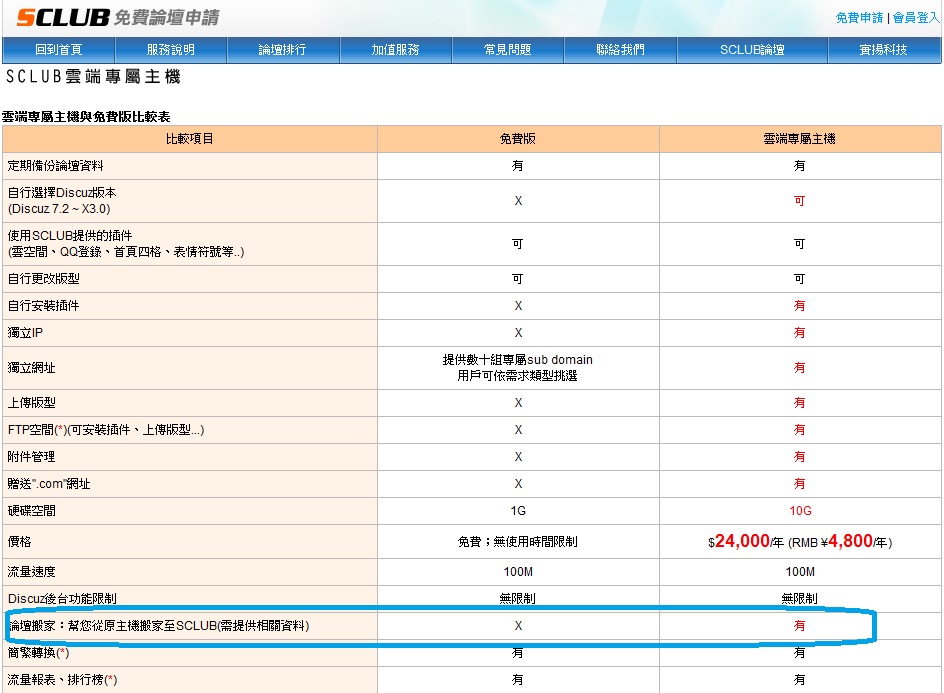Visit the SCLUB論壇 navigation item
Screen dimensions: 944x693
752,50
